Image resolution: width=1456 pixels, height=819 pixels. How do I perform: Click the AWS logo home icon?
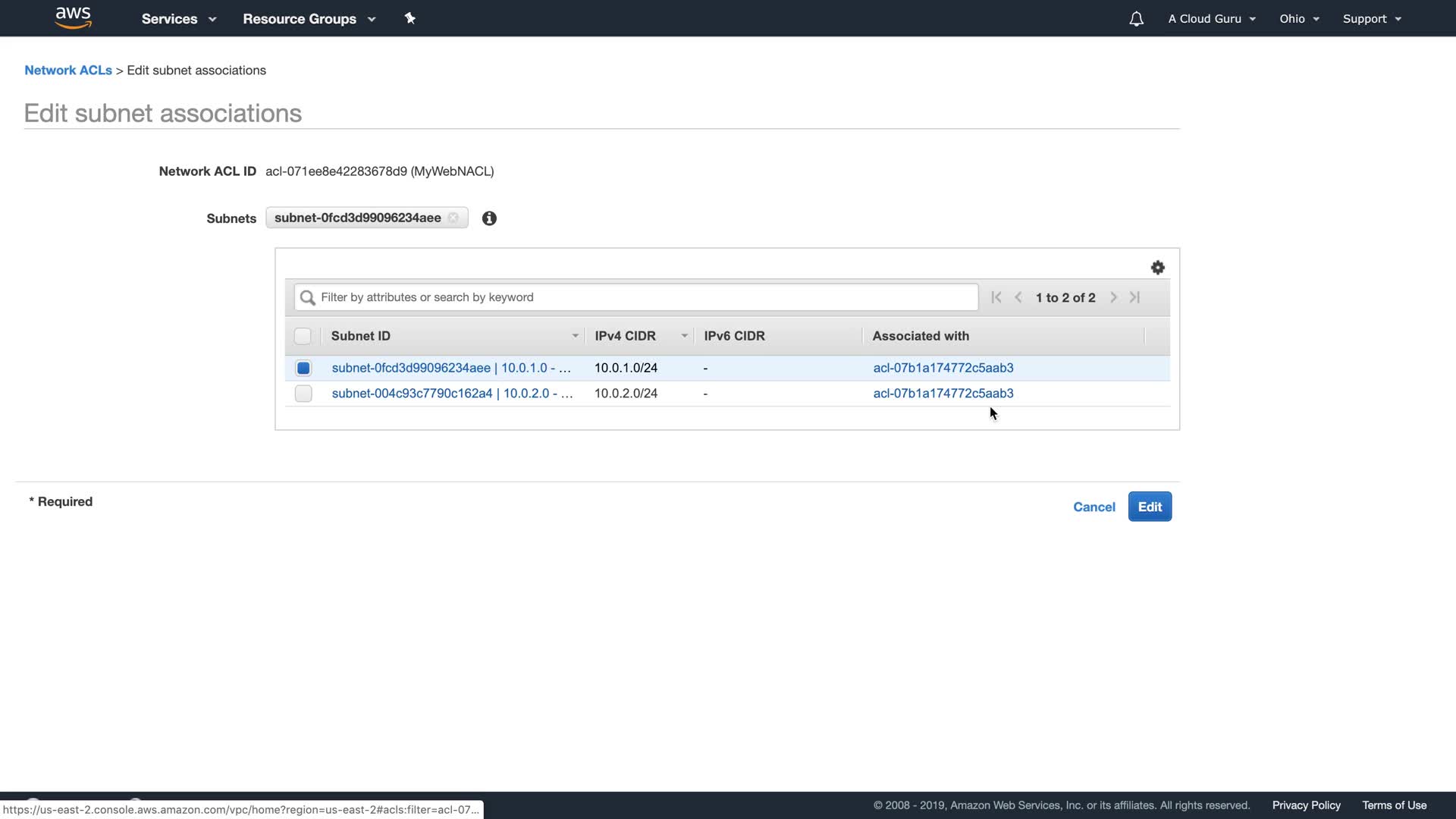(x=73, y=18)
